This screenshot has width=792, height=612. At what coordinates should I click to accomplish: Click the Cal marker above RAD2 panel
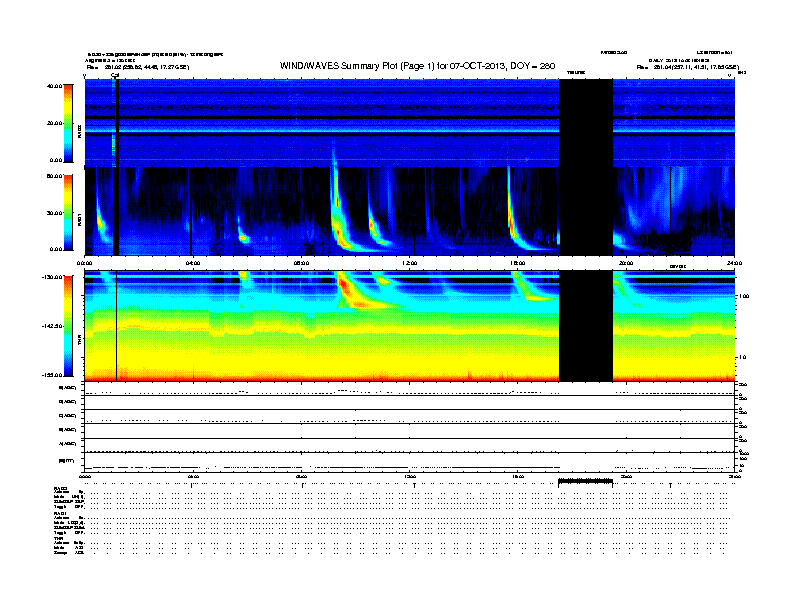tap(115, 75)
